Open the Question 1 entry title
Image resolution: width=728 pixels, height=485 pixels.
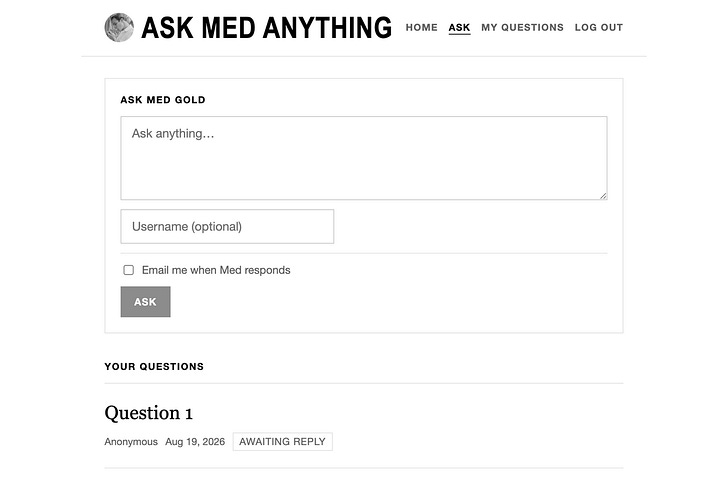(149, 413)
